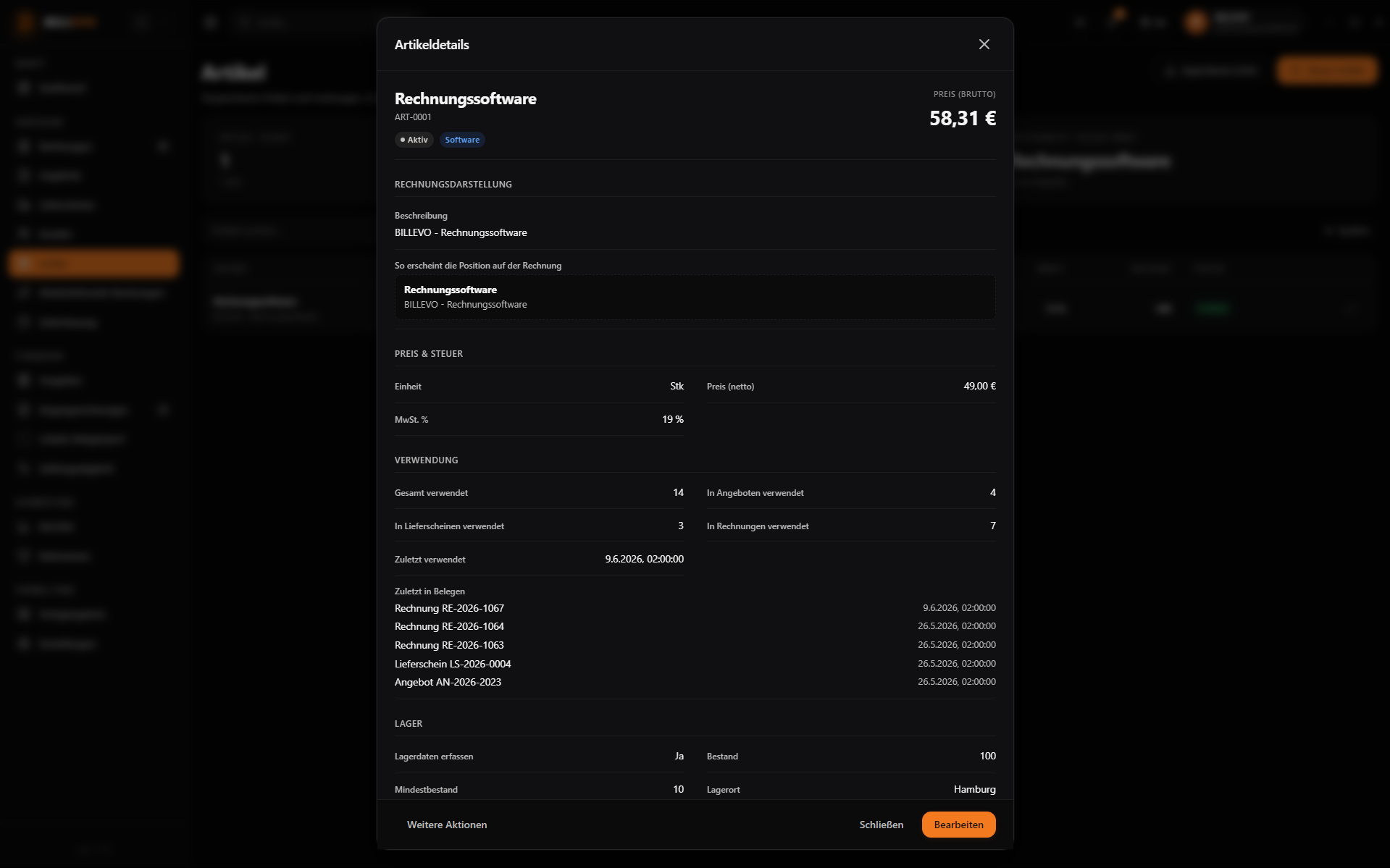
Task: Click the In Lieferscheinen verwendet count 3
Action: tap(680, 526)
